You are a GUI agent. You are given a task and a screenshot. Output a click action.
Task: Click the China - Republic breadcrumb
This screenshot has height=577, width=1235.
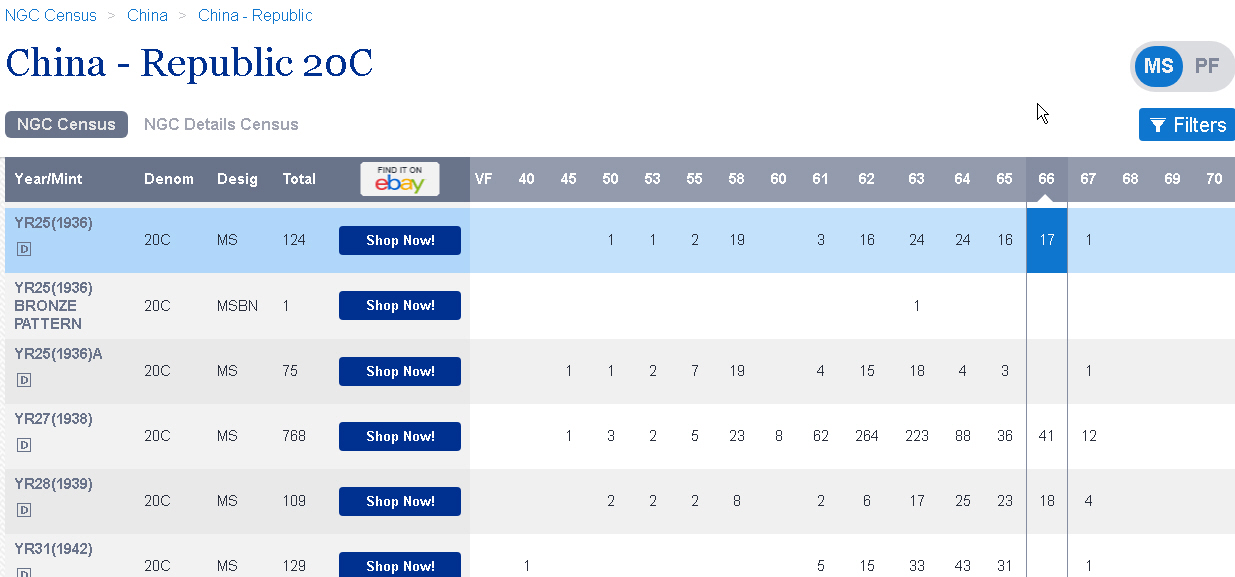pos(255,15)
